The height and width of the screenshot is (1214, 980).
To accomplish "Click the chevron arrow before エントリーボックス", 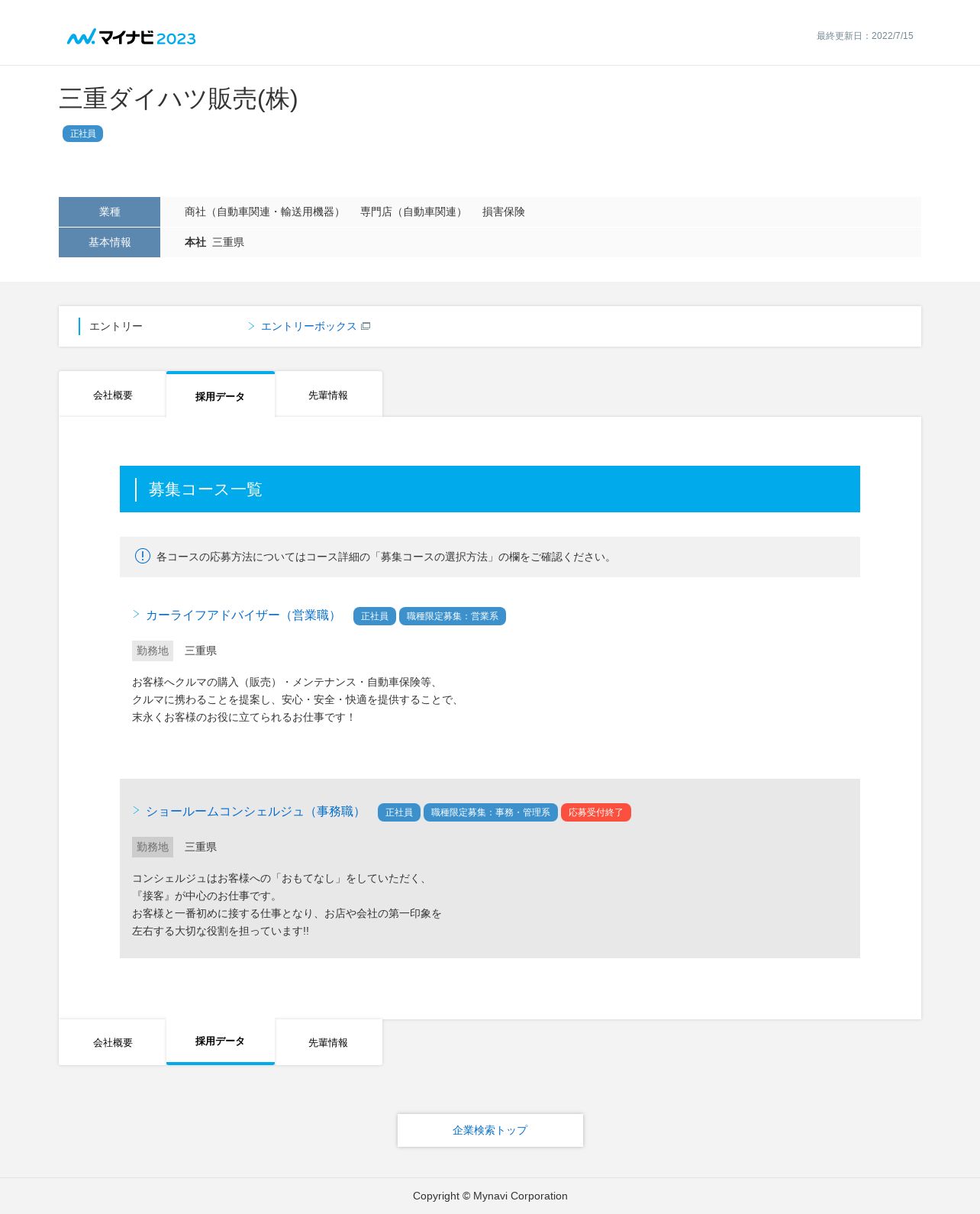I will pos(251,326).
